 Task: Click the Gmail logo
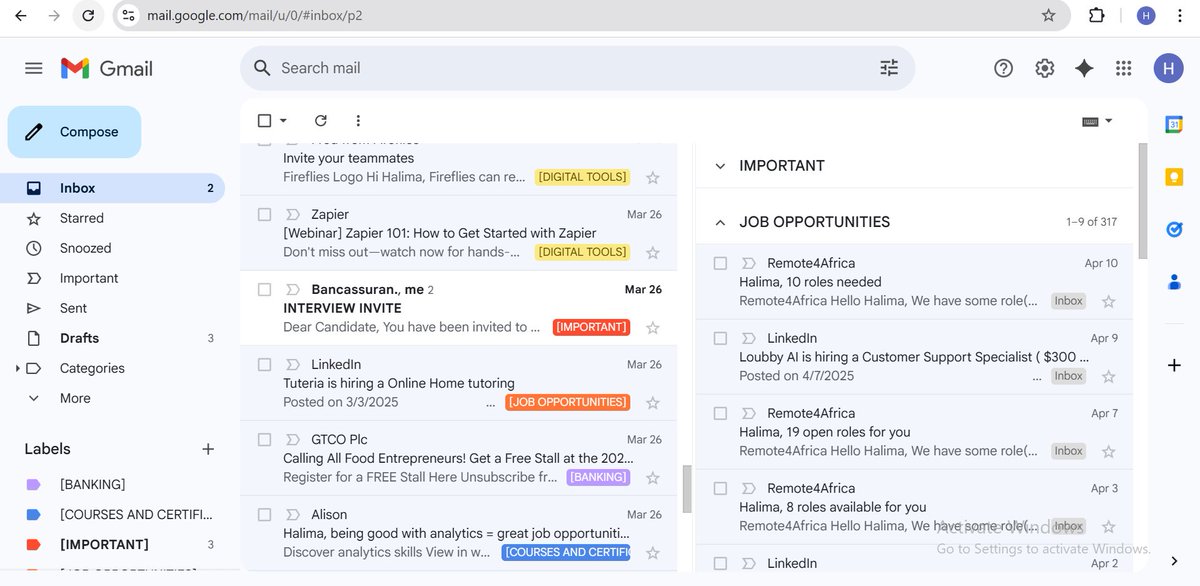tap(107, 68)
